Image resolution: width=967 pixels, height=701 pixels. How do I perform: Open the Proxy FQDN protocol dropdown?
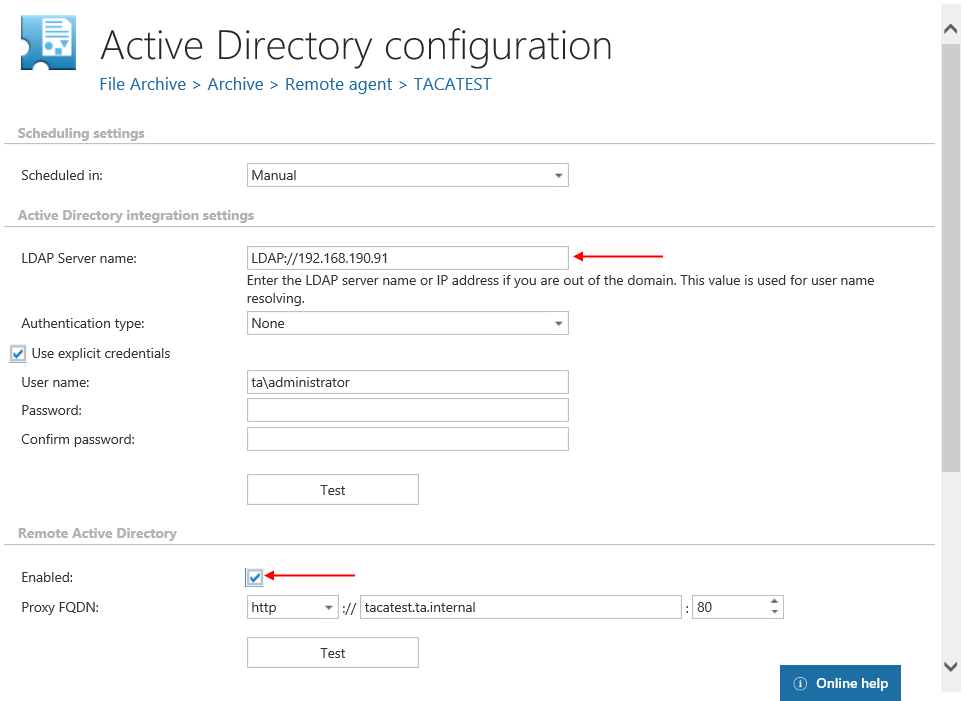[x=292, y=607]
